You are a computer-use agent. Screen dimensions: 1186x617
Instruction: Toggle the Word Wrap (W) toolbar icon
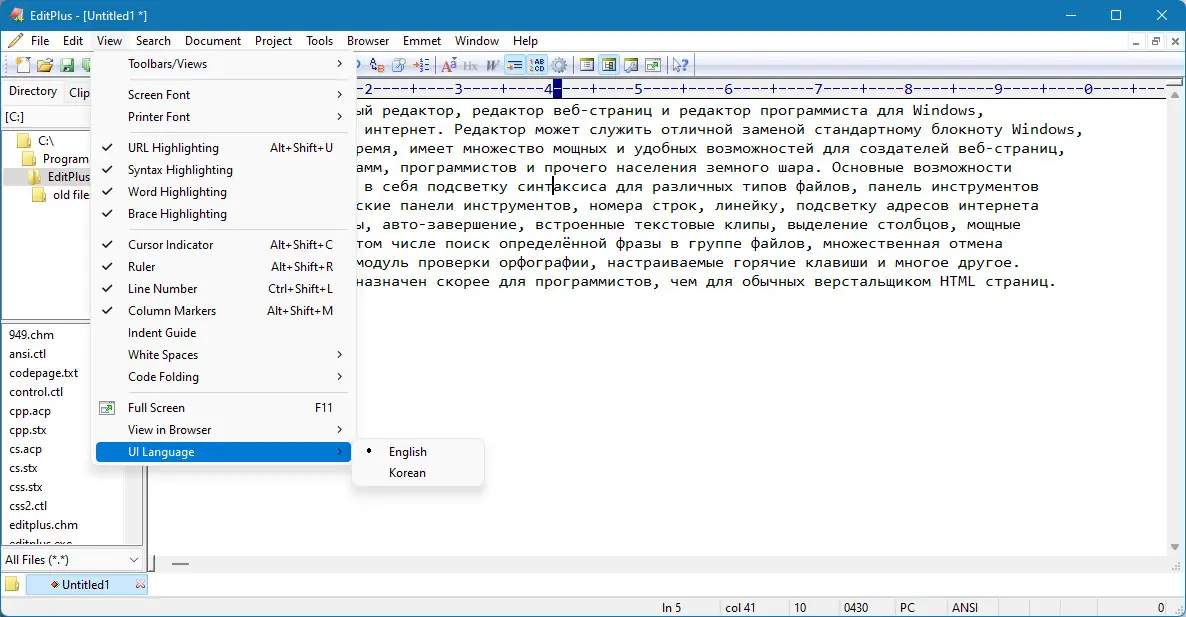pos(492,65)
